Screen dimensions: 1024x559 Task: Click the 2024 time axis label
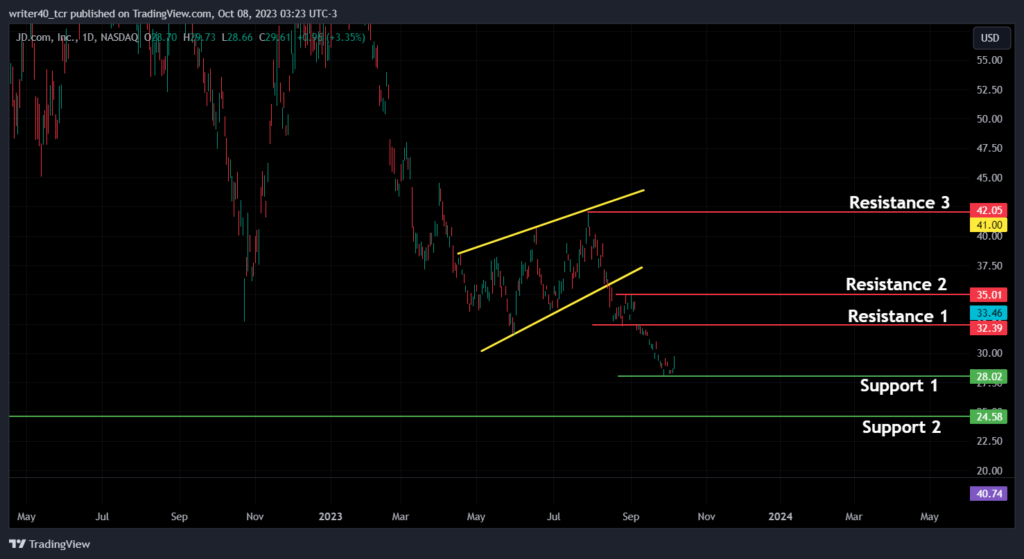[780, 517]
